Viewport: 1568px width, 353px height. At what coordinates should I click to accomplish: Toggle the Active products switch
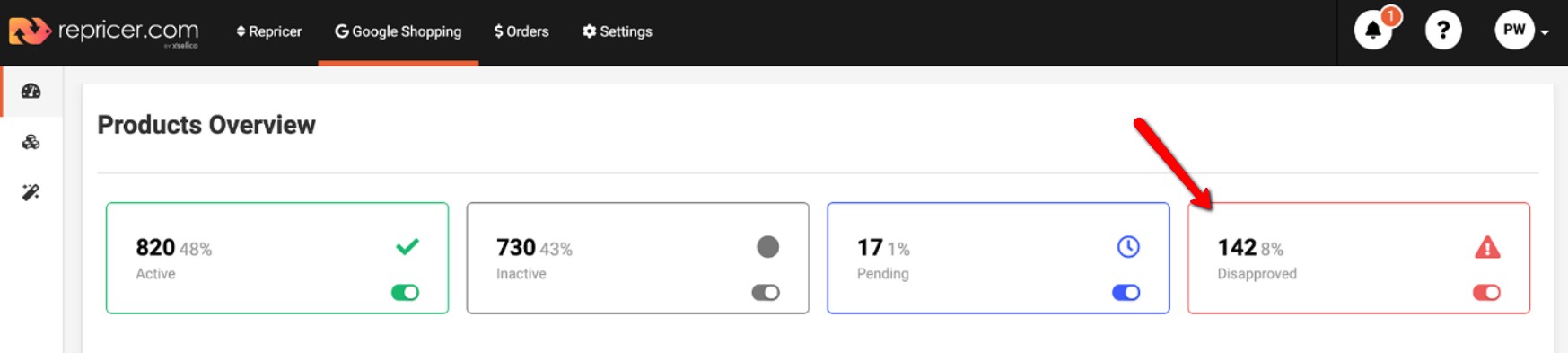(x=405, y=292)
